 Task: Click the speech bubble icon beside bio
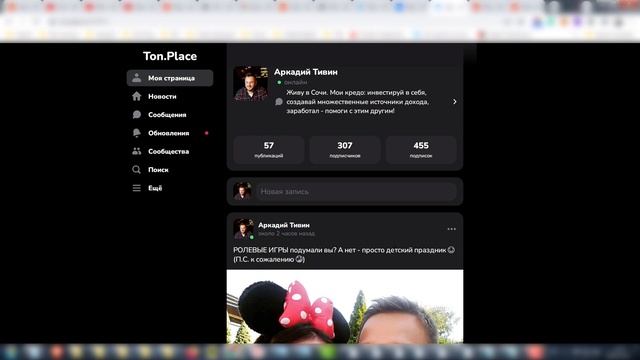click(x=279, y=102)
